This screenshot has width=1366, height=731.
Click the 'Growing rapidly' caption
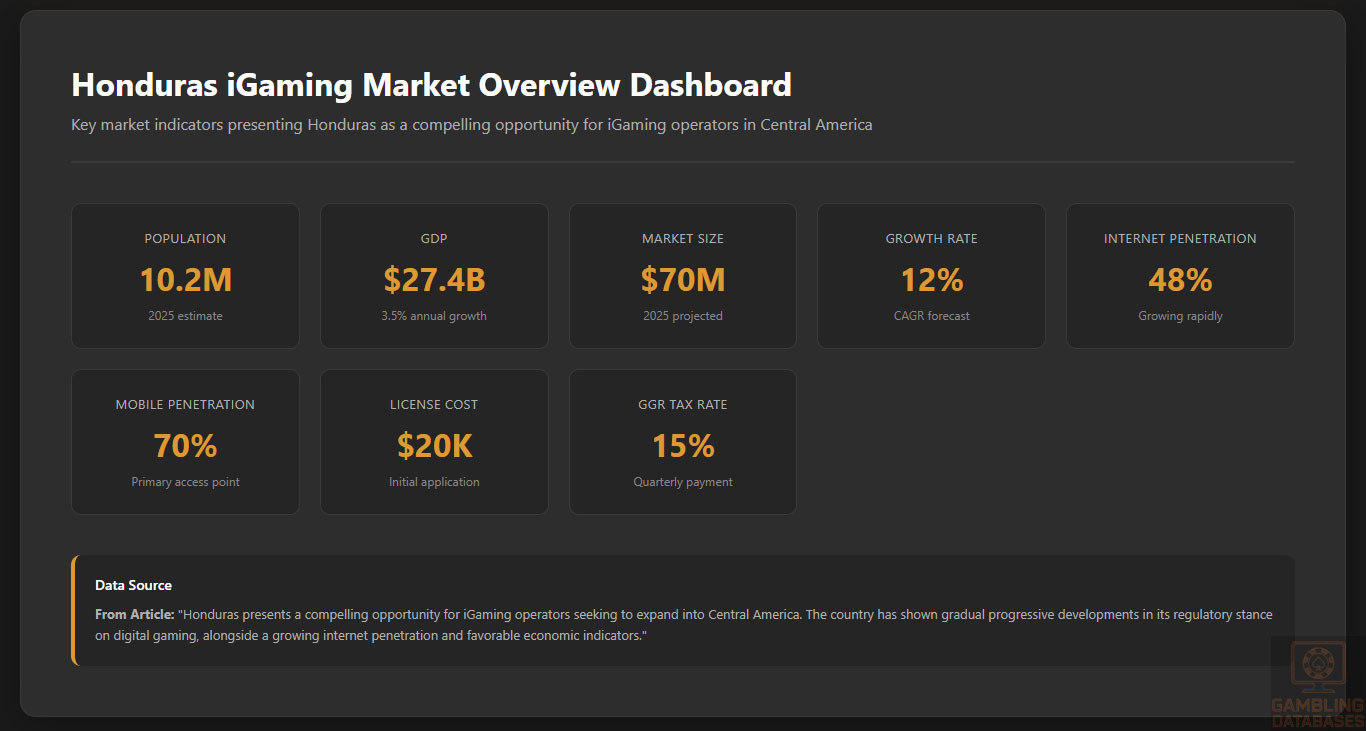[1180, 316]
